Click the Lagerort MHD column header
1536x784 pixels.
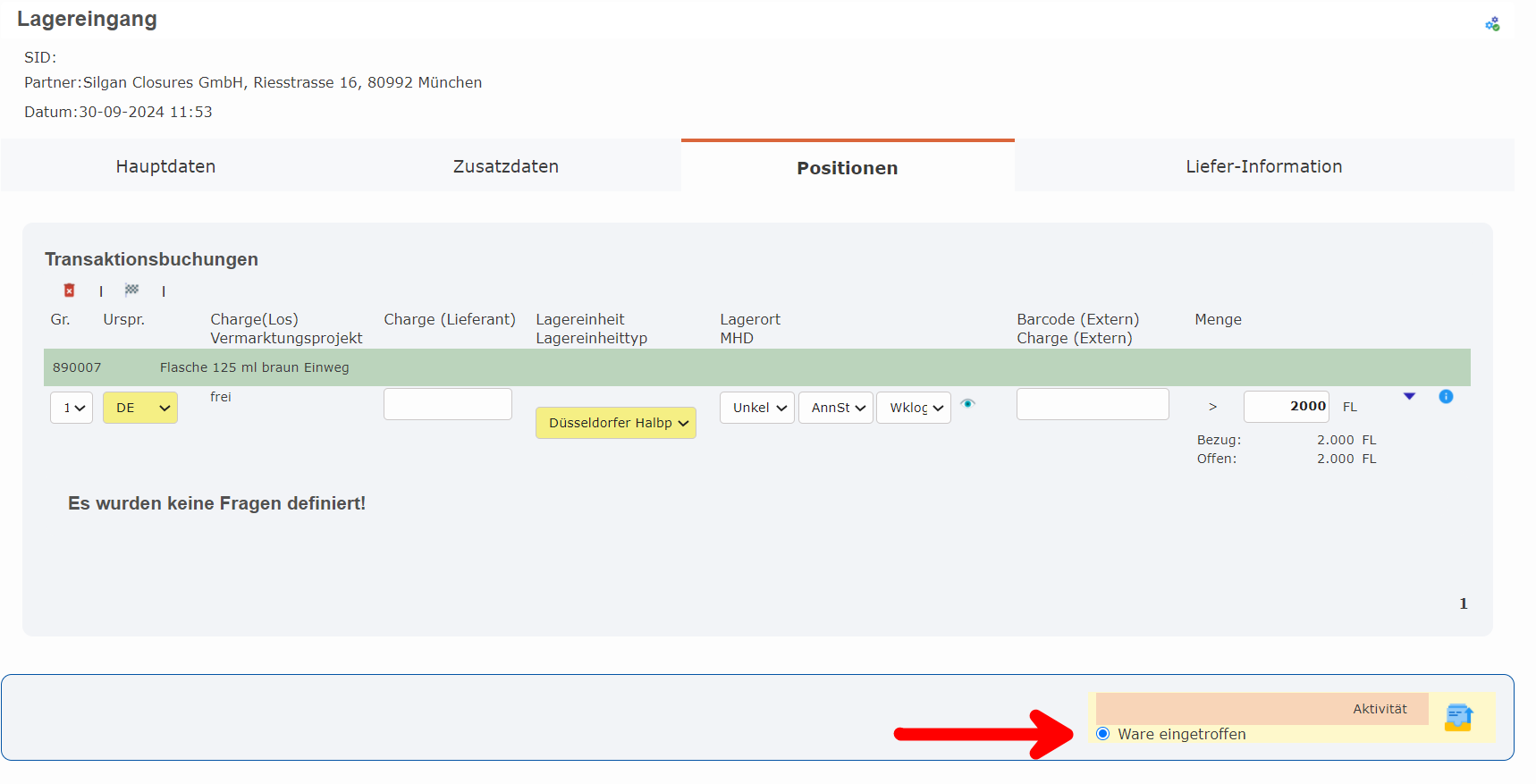click(x=750, y=328)
